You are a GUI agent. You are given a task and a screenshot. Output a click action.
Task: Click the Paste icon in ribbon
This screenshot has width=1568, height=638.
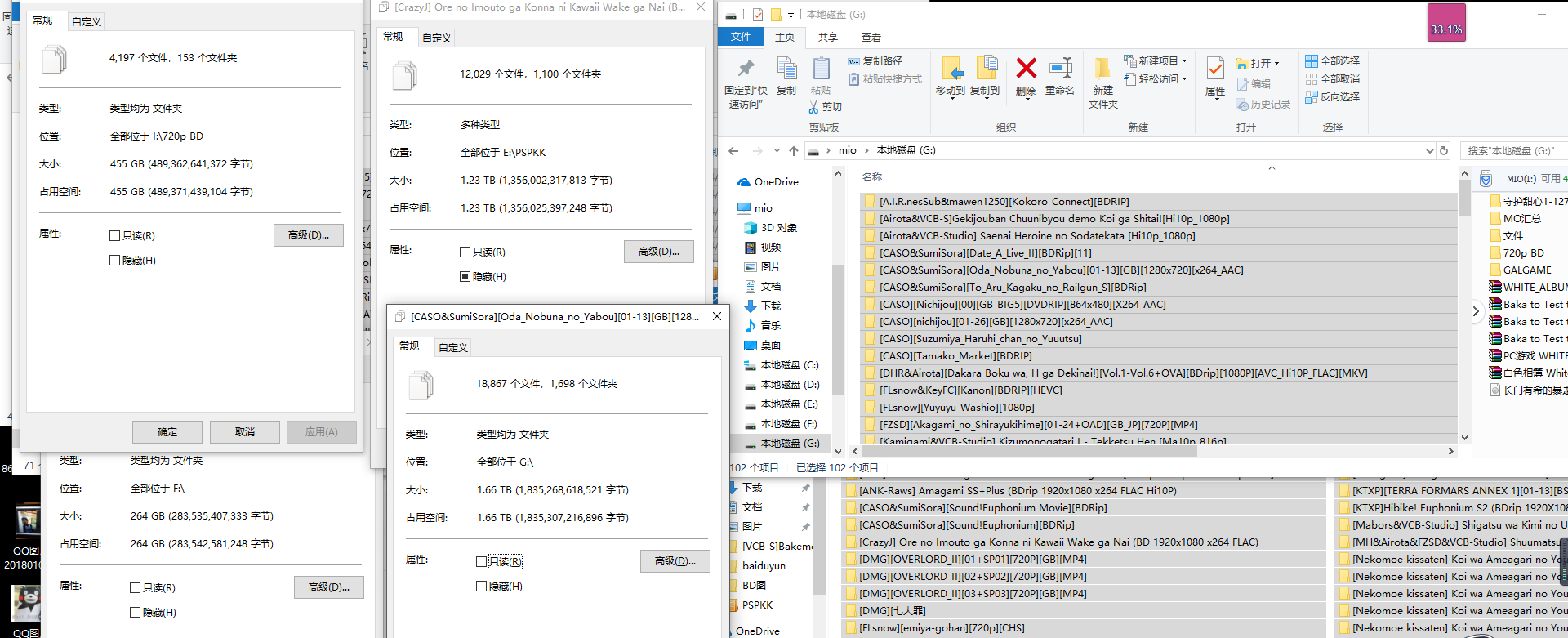click(821, 69)
